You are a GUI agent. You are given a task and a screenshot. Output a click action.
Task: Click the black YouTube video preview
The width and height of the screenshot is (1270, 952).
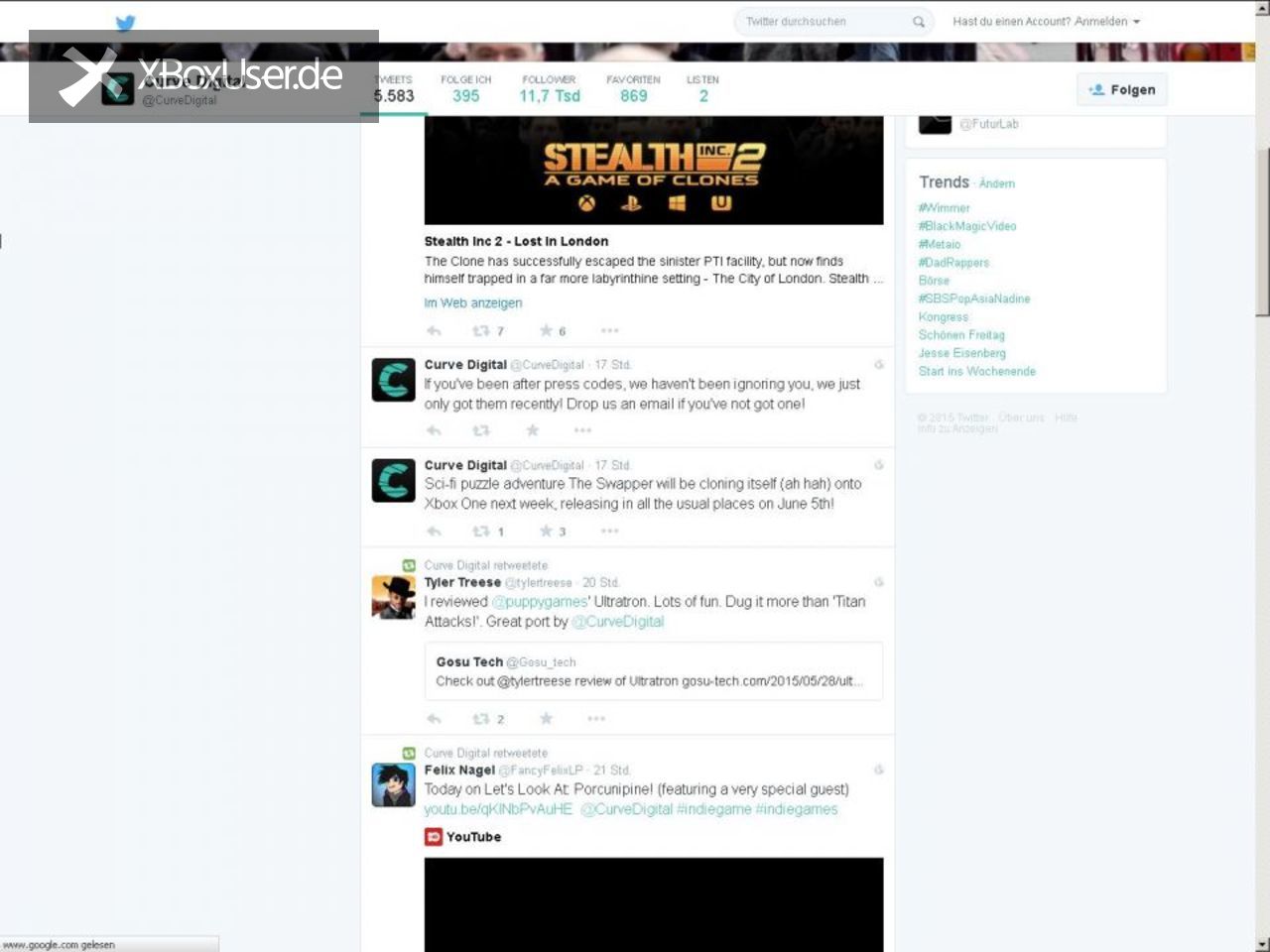click(x=654, y=904)
